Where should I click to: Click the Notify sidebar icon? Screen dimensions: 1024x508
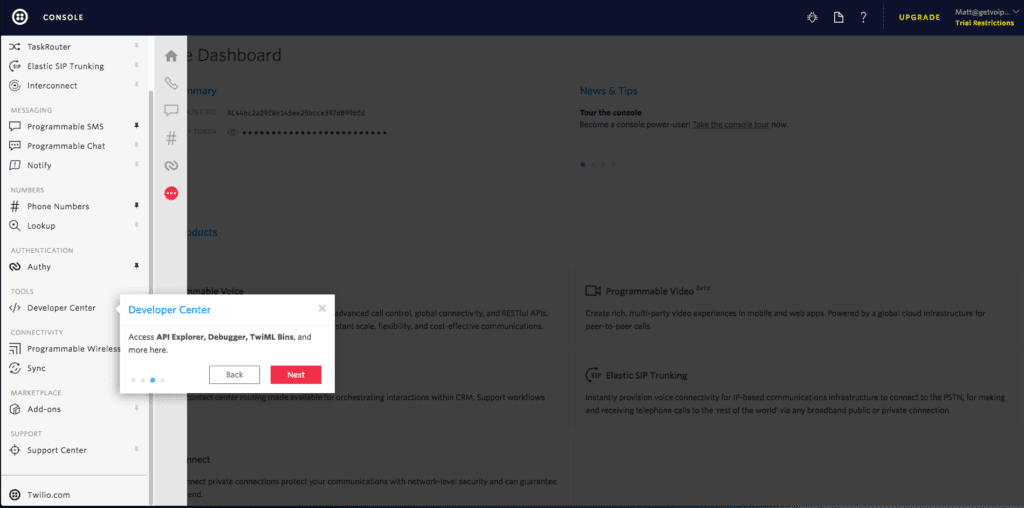click(14, 166)
